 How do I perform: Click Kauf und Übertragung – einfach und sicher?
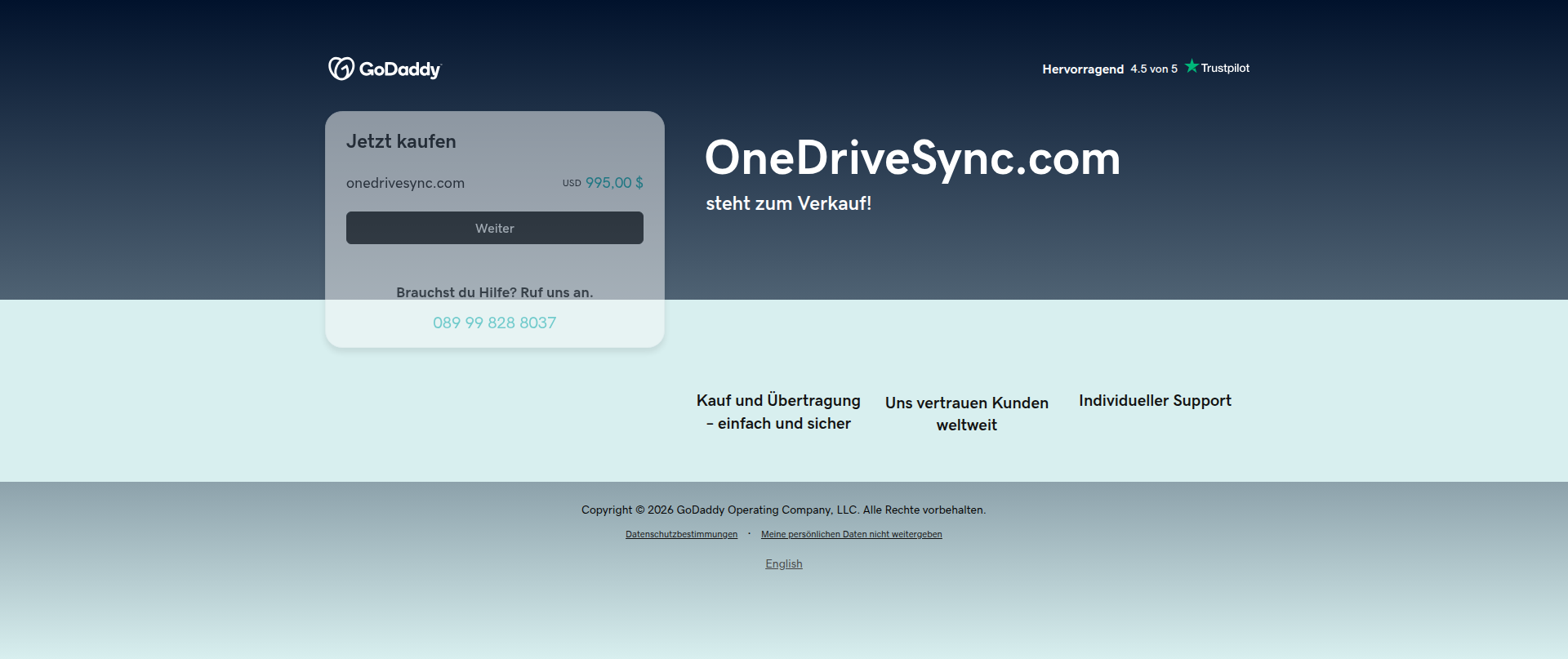pyautogui.click(x=778, y=412)
